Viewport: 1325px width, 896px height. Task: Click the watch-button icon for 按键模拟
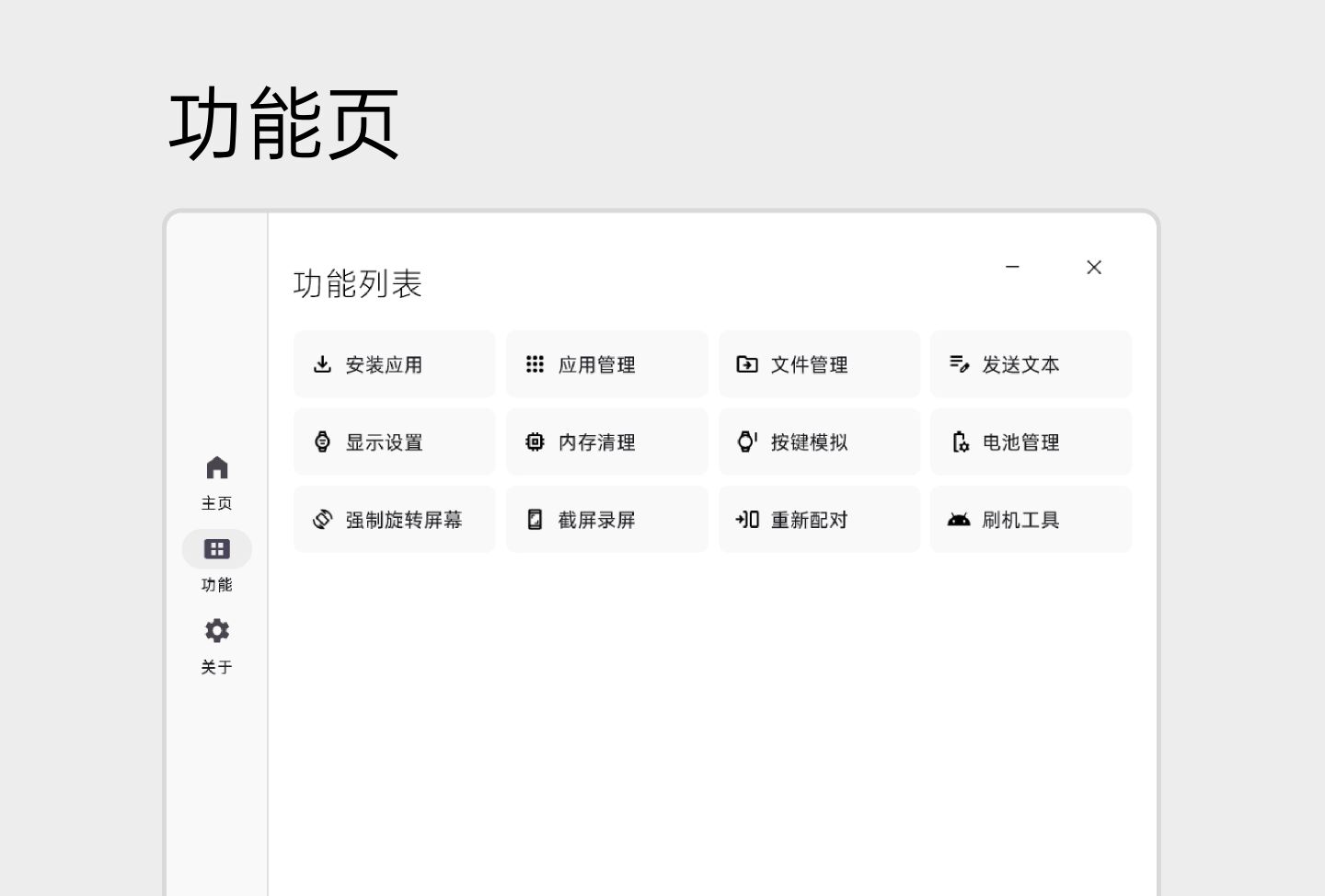(x=747, y=442)
